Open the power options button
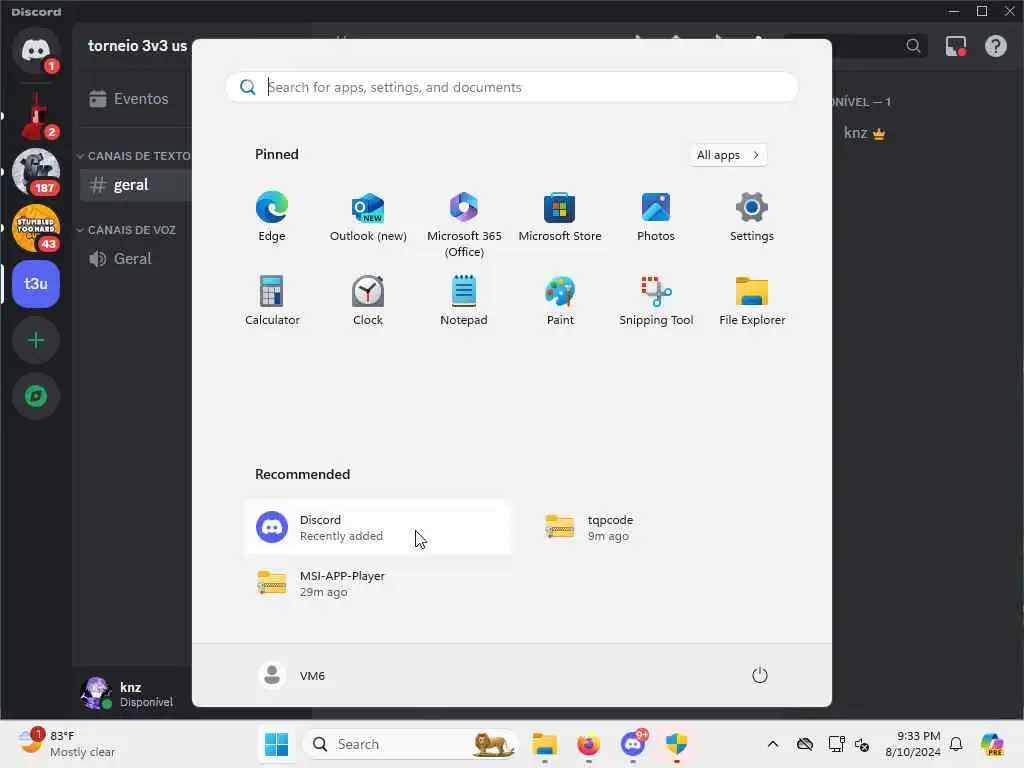Viewport: 1024px width, 768px height. point(760,675)
